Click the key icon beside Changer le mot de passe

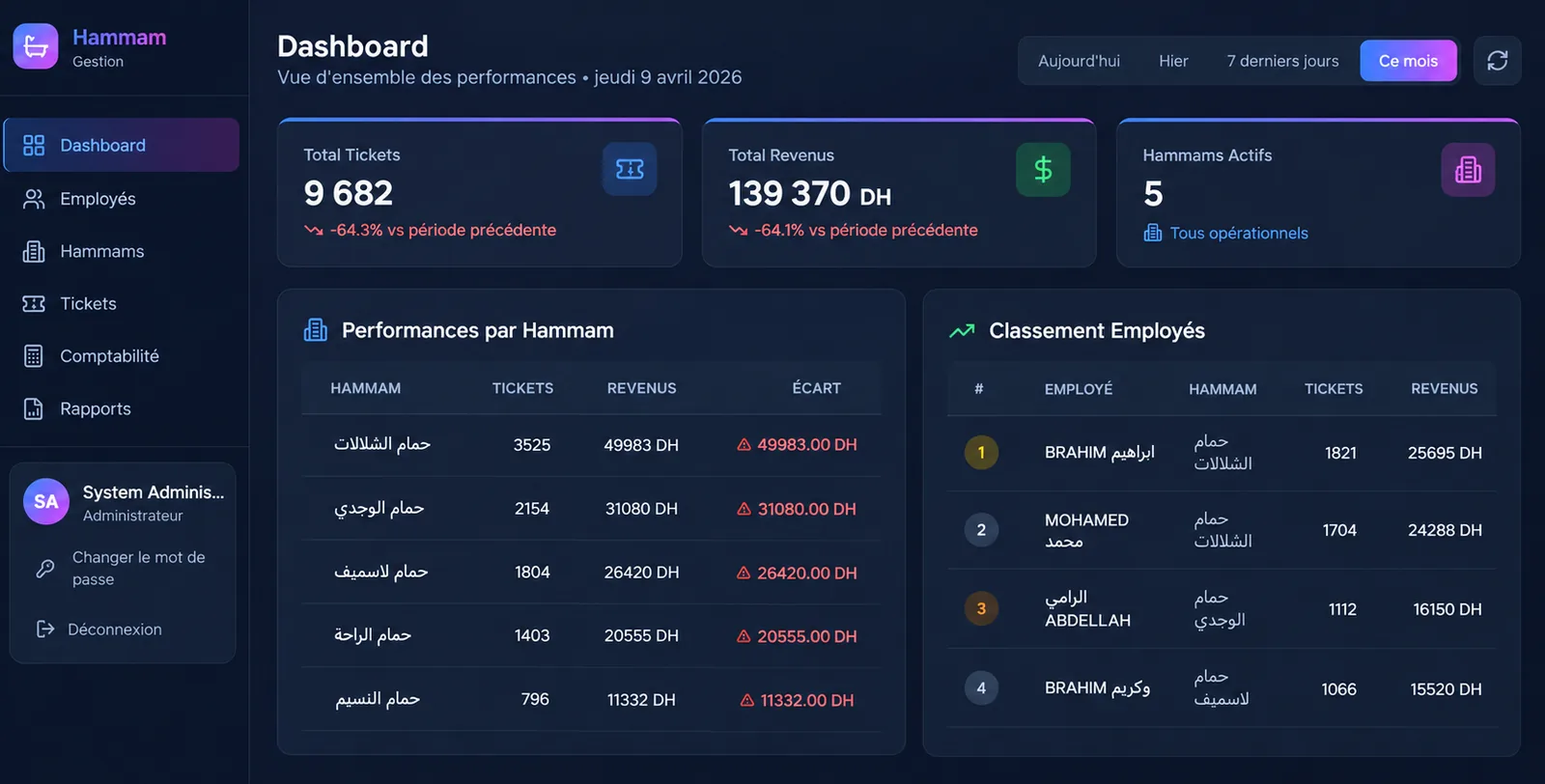[x=45, y=569]
